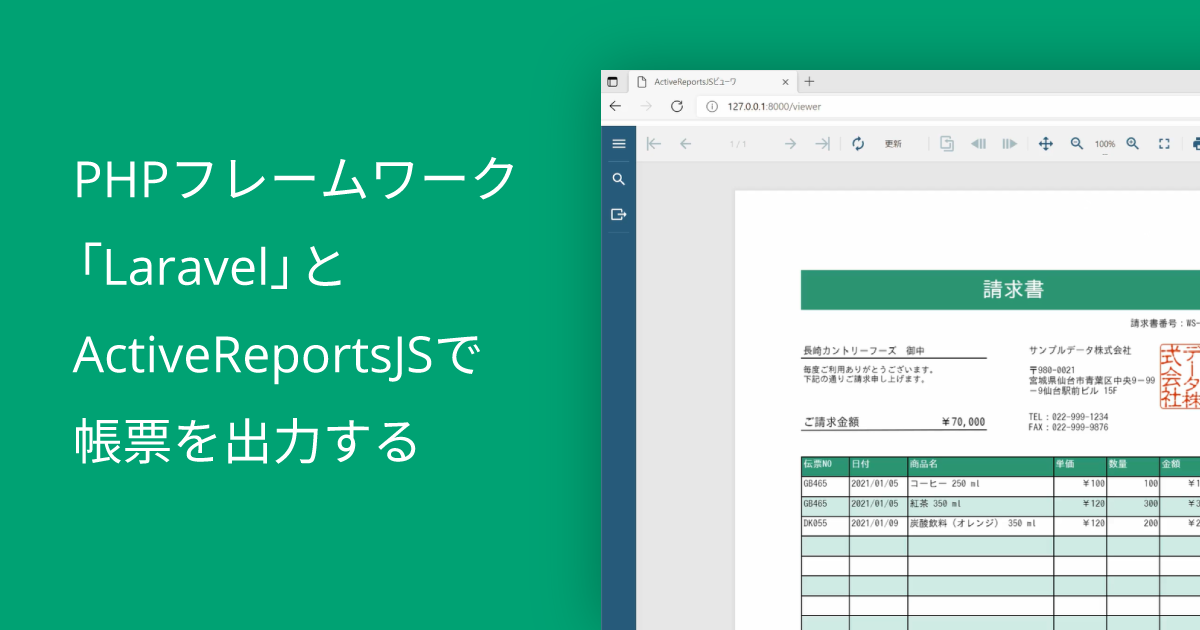Zoom in with the plus magnifier

1133,144
